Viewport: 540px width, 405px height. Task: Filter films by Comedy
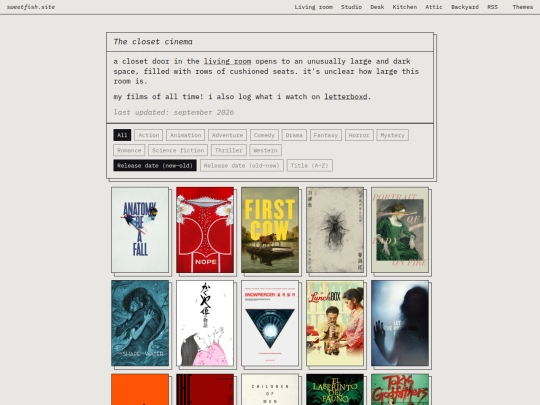(x=264, y=135)
